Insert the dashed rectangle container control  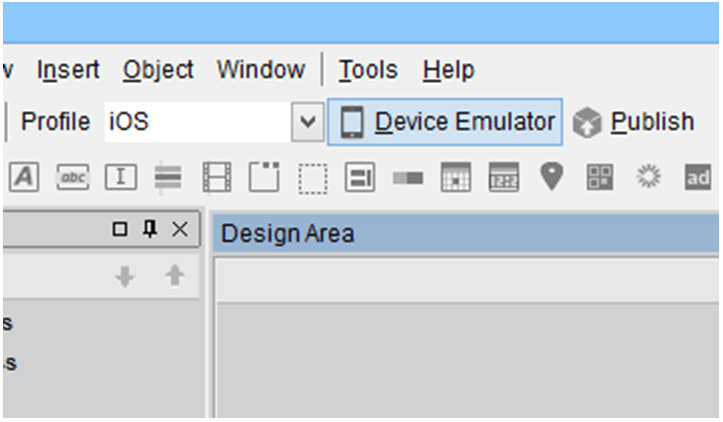click(x=313, y=178)
